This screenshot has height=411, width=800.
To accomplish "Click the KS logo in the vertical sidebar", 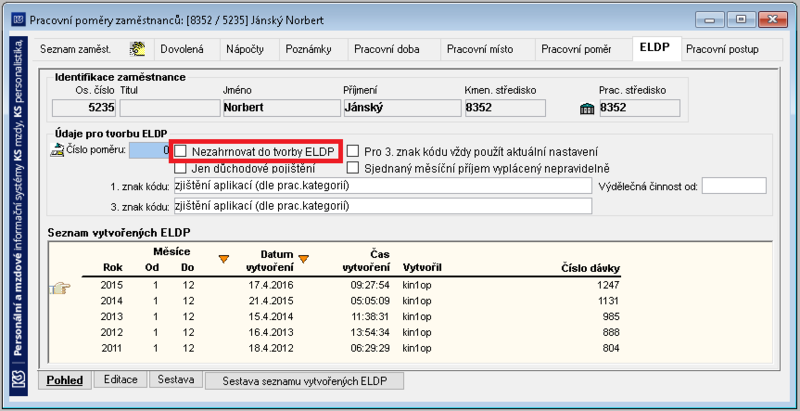I will pos(18,381).
